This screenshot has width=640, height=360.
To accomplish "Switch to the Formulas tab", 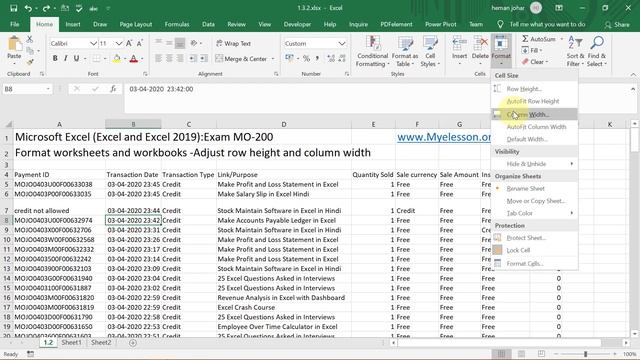I will [177, 24].
